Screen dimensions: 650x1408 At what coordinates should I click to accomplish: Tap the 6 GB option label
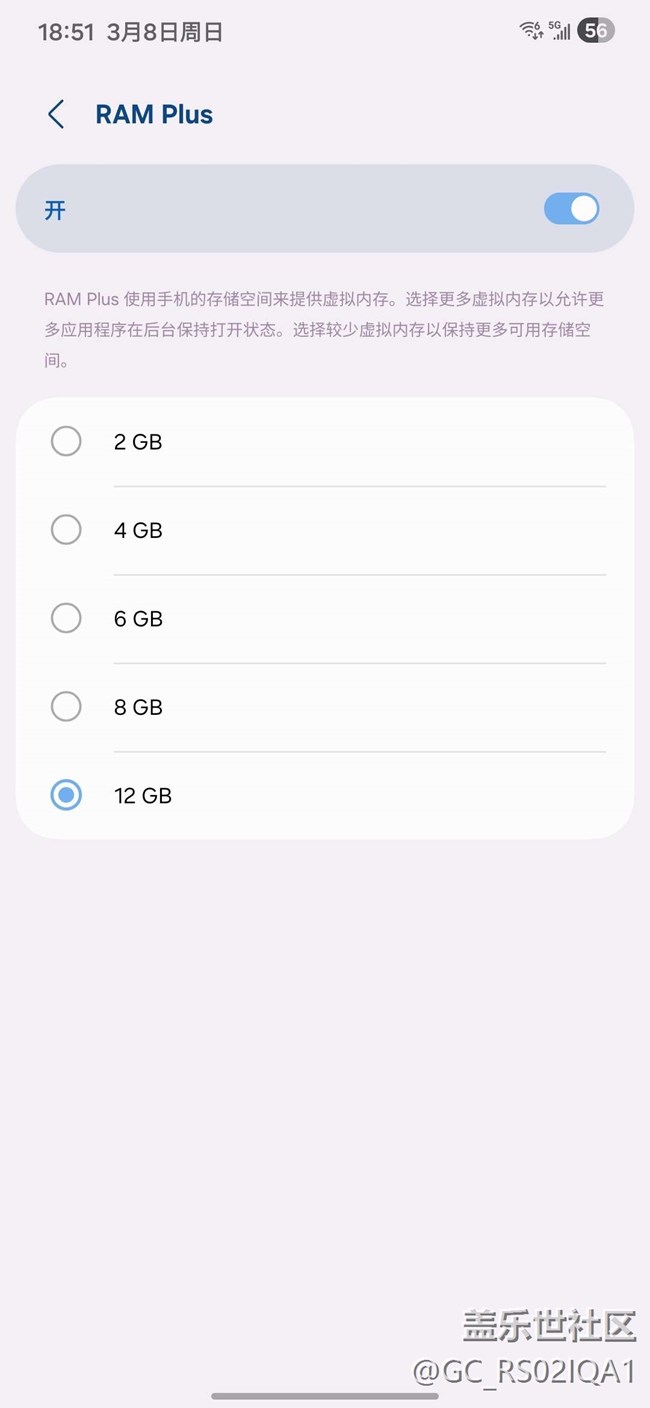pyautogui.click(x=138, y=619)
